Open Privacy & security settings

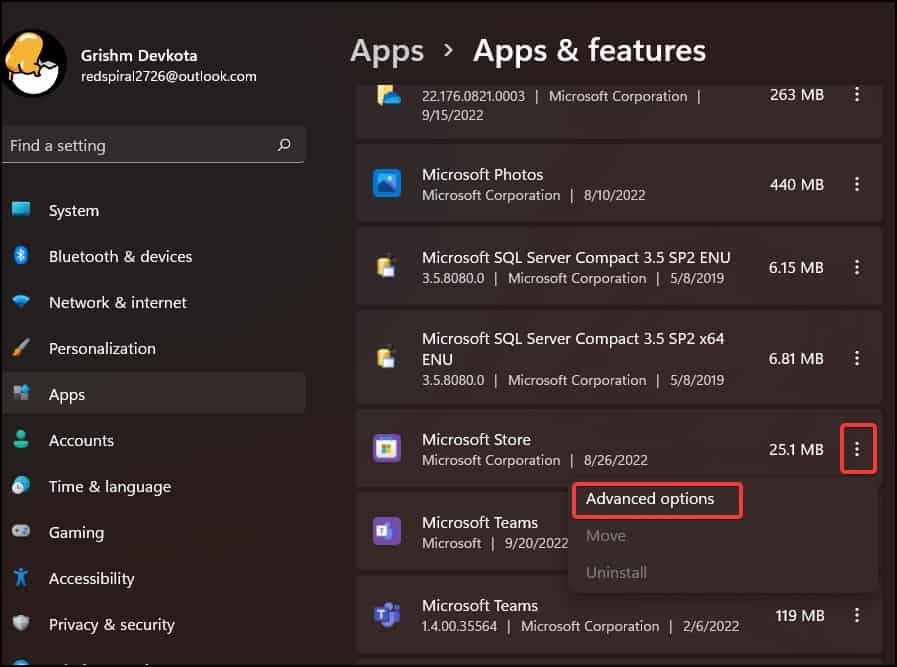click(154, 625)
